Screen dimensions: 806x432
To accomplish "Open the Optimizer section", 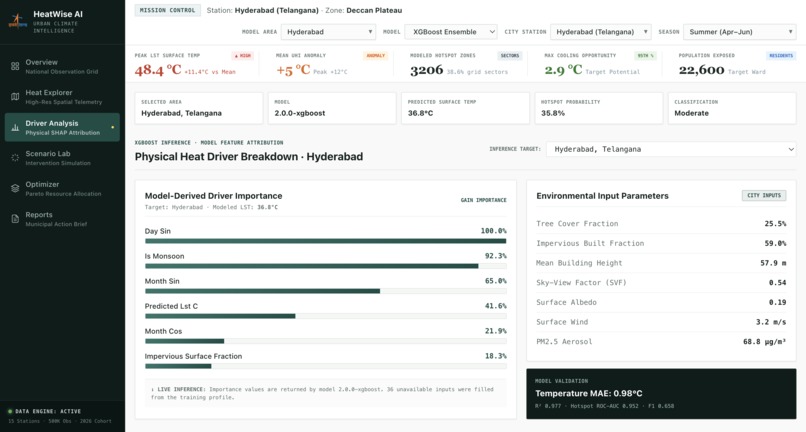I will [x=62, y=188].
